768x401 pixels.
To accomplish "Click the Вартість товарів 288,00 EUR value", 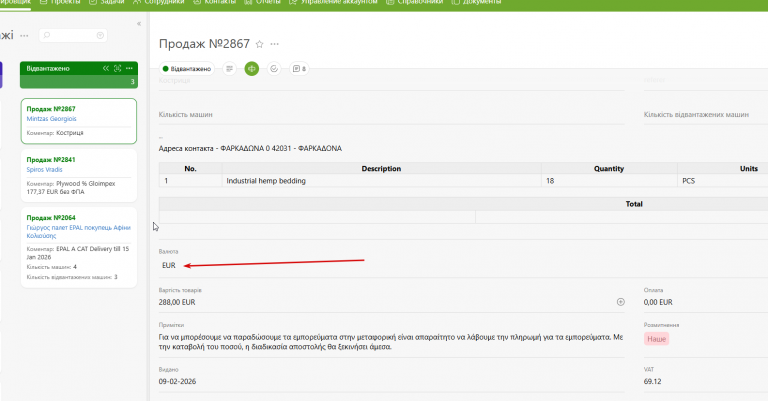I will coord(177,302).
